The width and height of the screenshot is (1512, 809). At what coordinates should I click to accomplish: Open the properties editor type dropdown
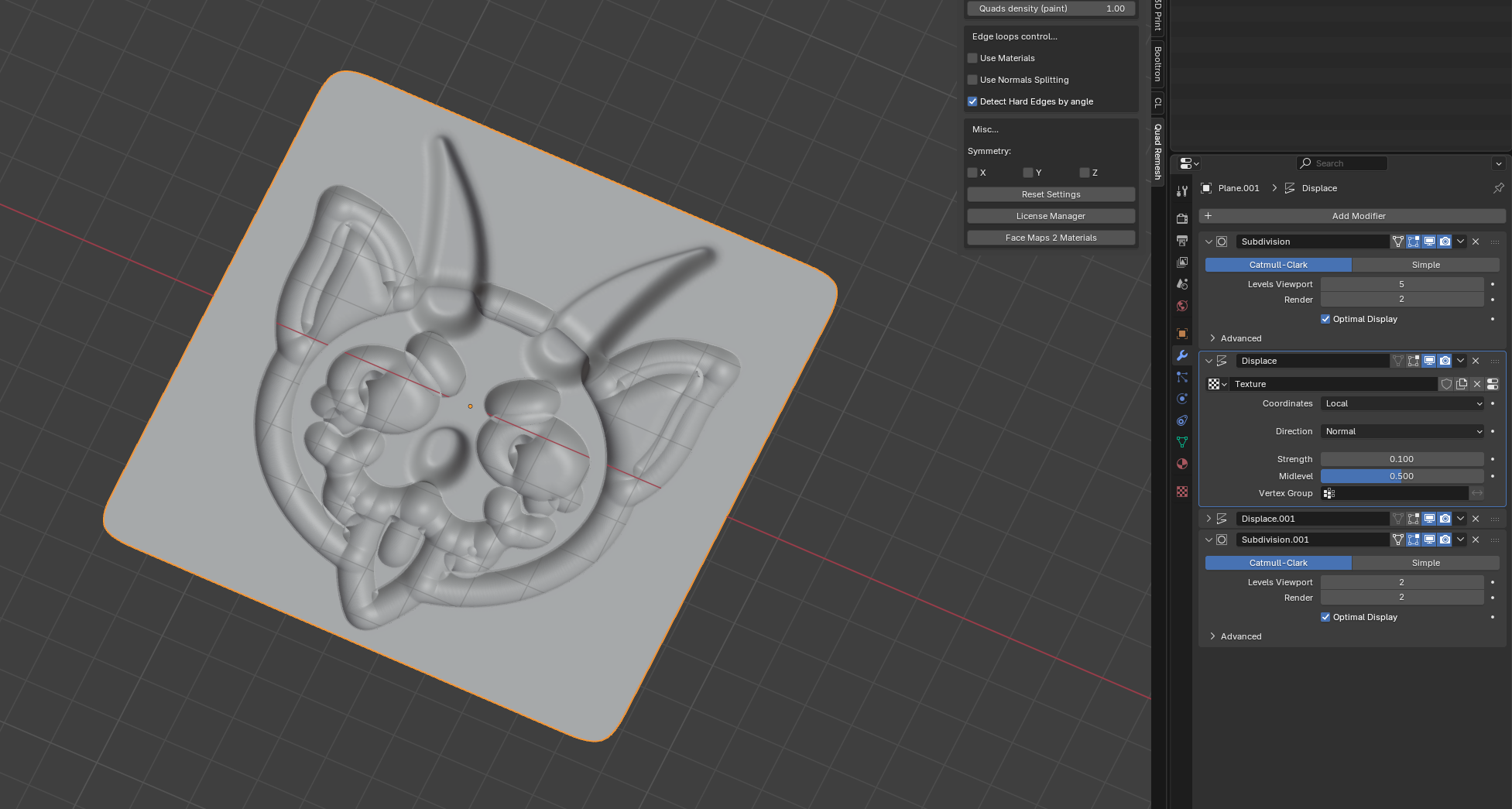point(1188,163)
